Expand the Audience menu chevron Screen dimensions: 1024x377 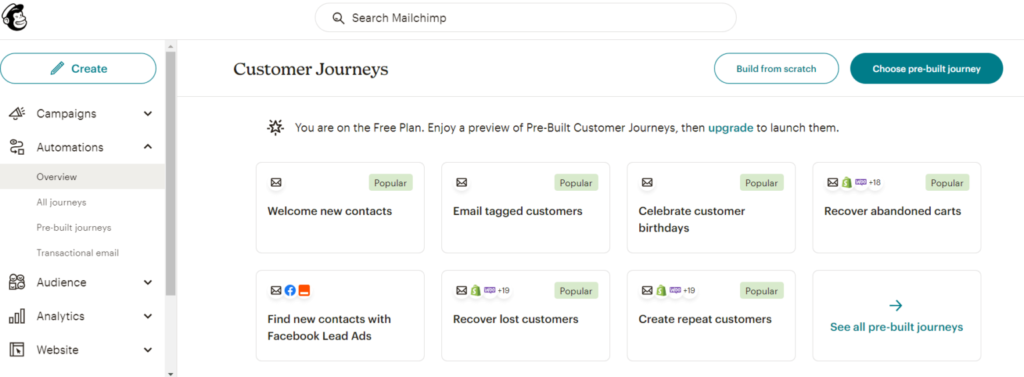pos(148,282)
